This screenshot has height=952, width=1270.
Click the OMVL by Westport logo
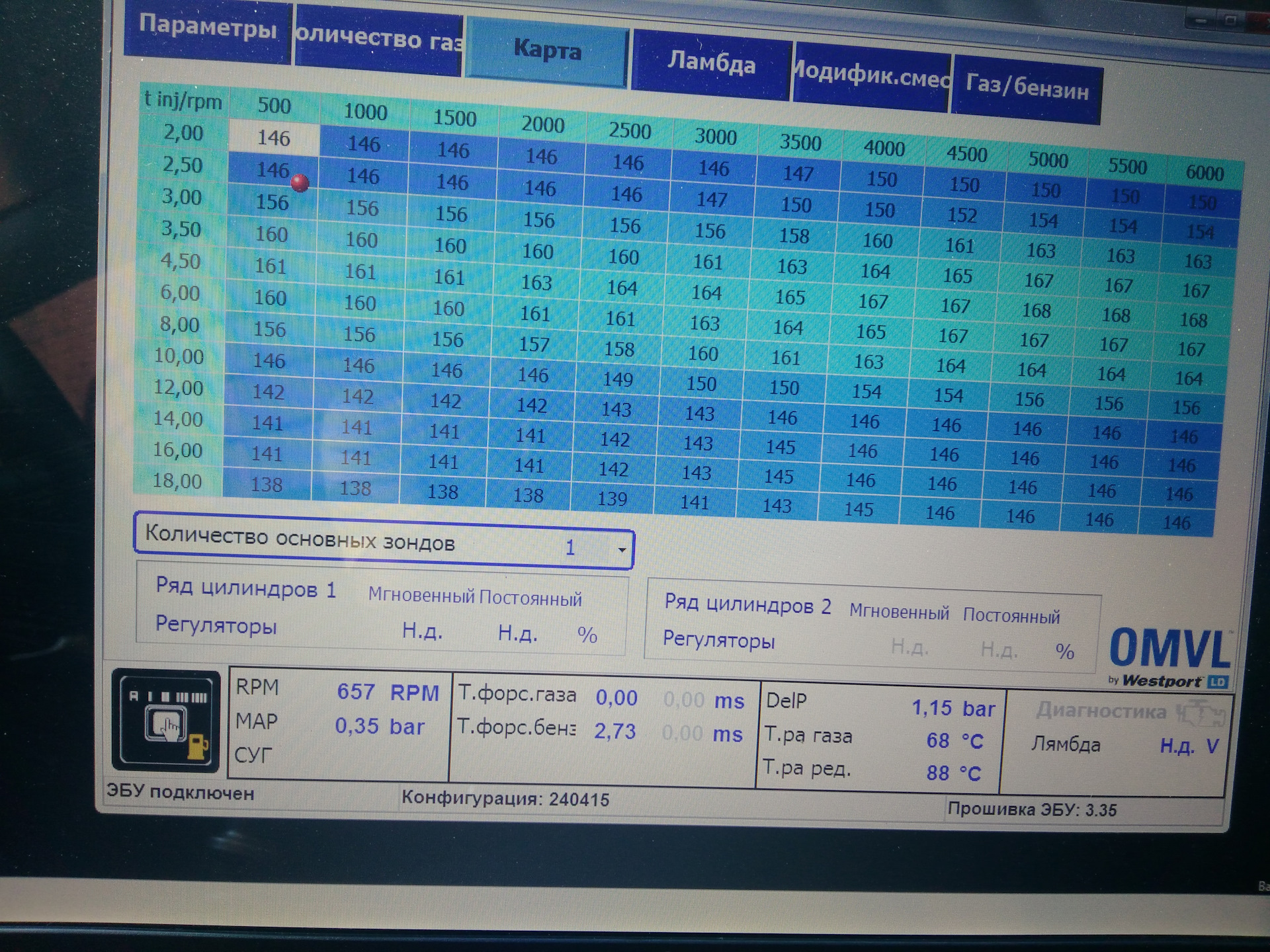(1169, 657)
